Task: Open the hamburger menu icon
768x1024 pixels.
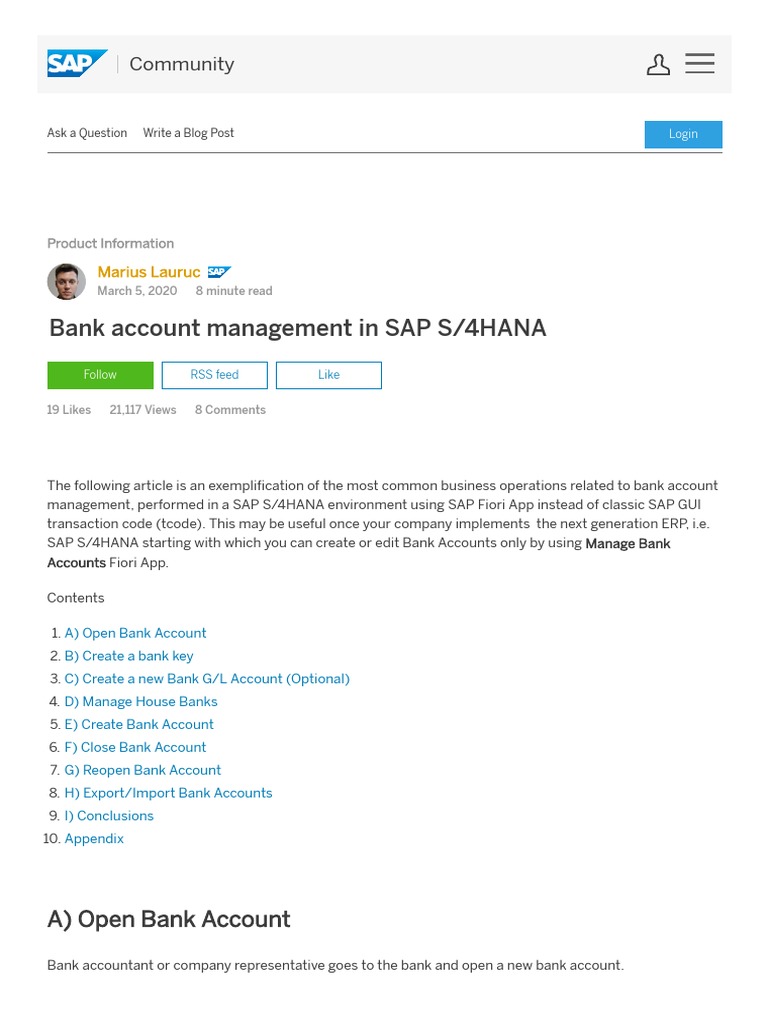Action: 700,64
